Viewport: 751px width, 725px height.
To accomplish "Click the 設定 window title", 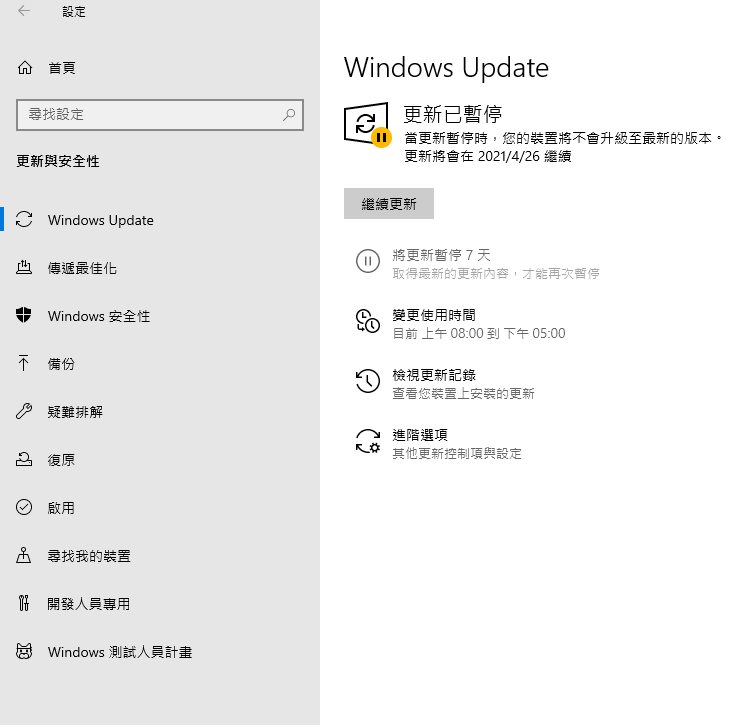I will tap(74, 11).
